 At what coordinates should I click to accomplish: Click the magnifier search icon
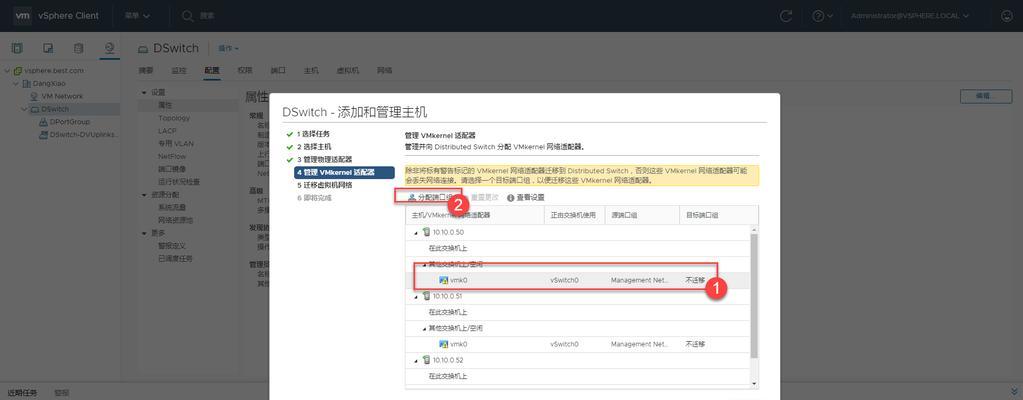187,16
